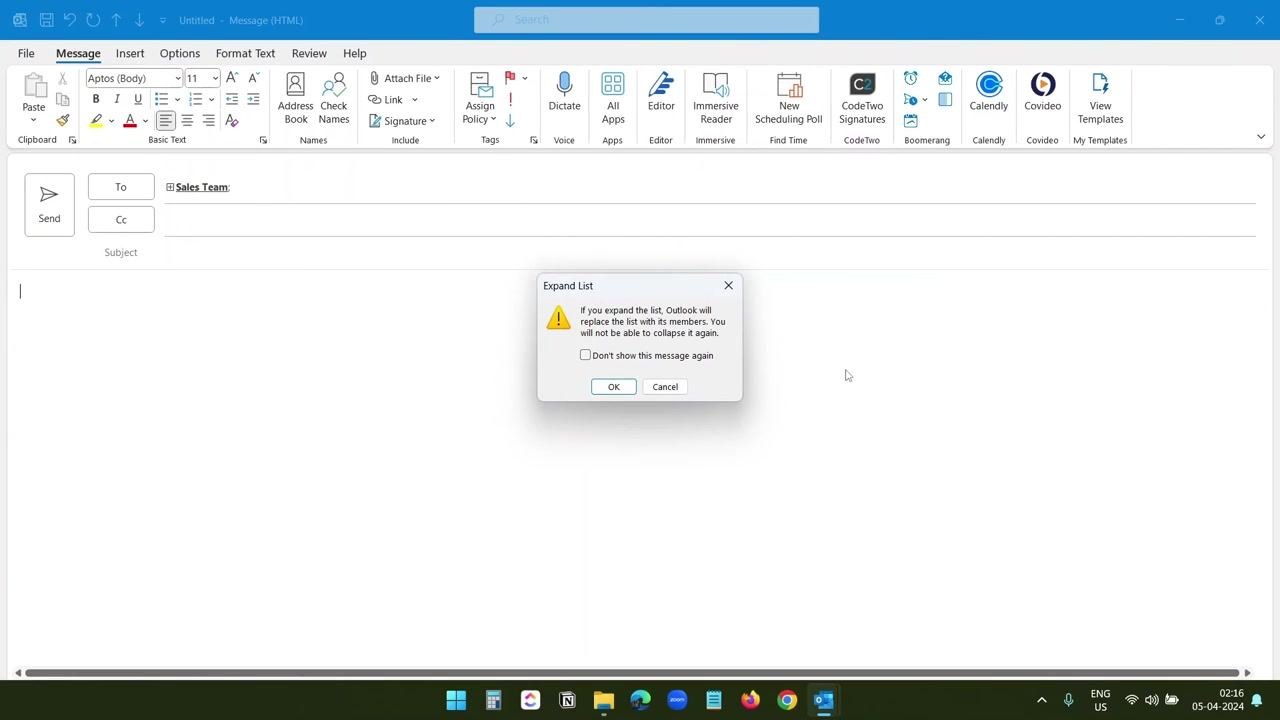Switch to the Options ribbon tab

(180, 53)
